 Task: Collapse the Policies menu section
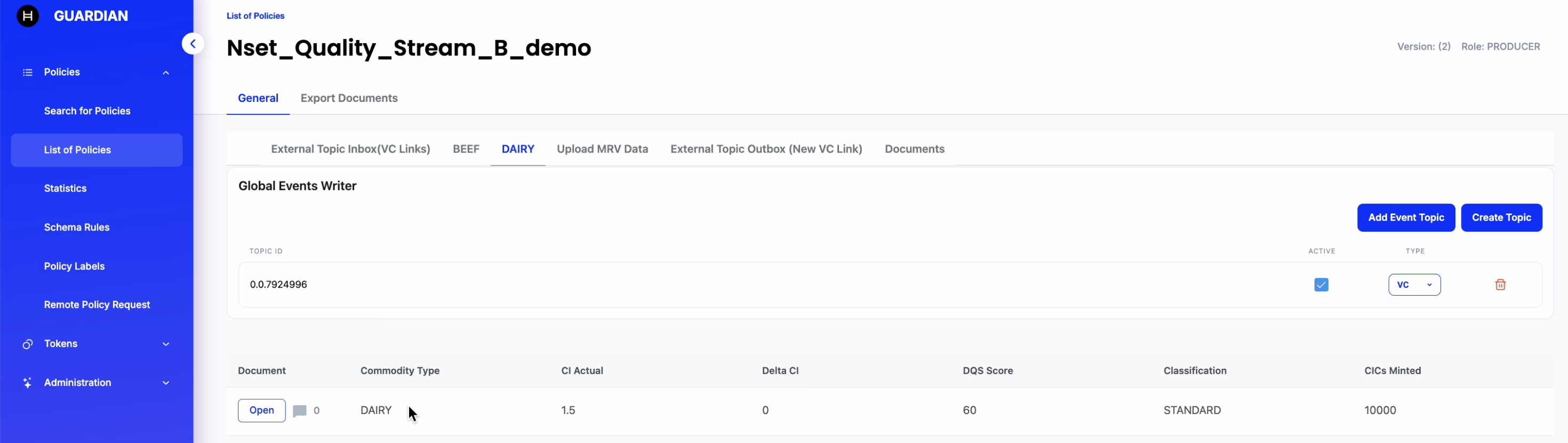[165, 73]
